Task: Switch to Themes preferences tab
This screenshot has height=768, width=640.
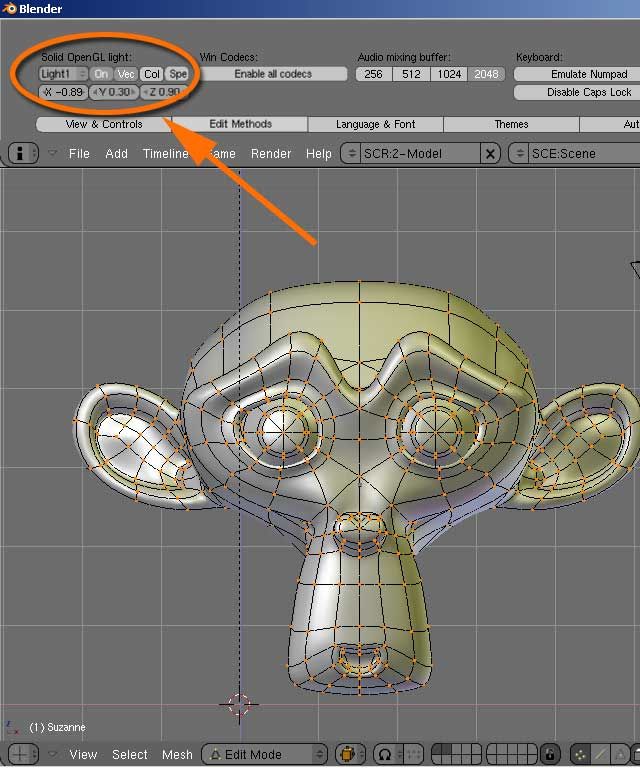Action: 511,124
